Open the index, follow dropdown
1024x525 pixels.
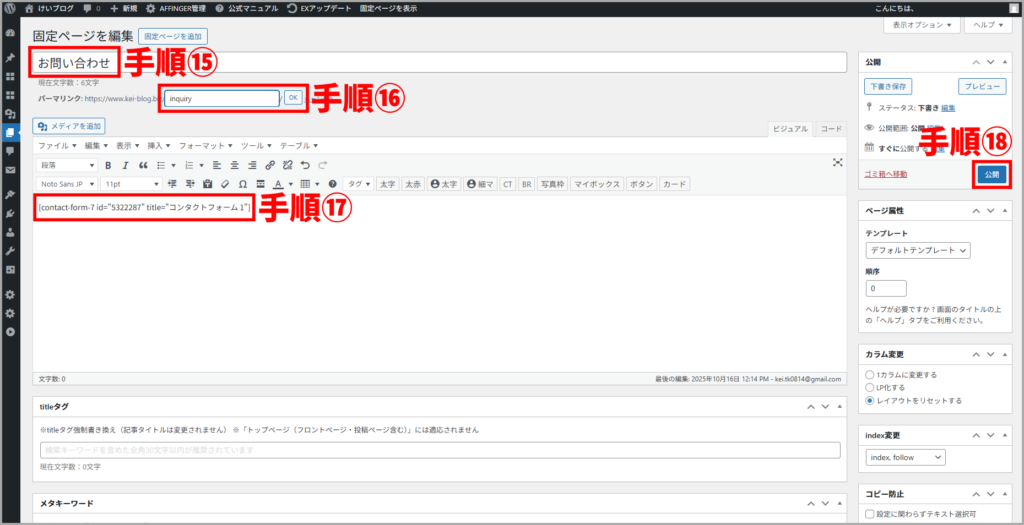coord(905,457)
